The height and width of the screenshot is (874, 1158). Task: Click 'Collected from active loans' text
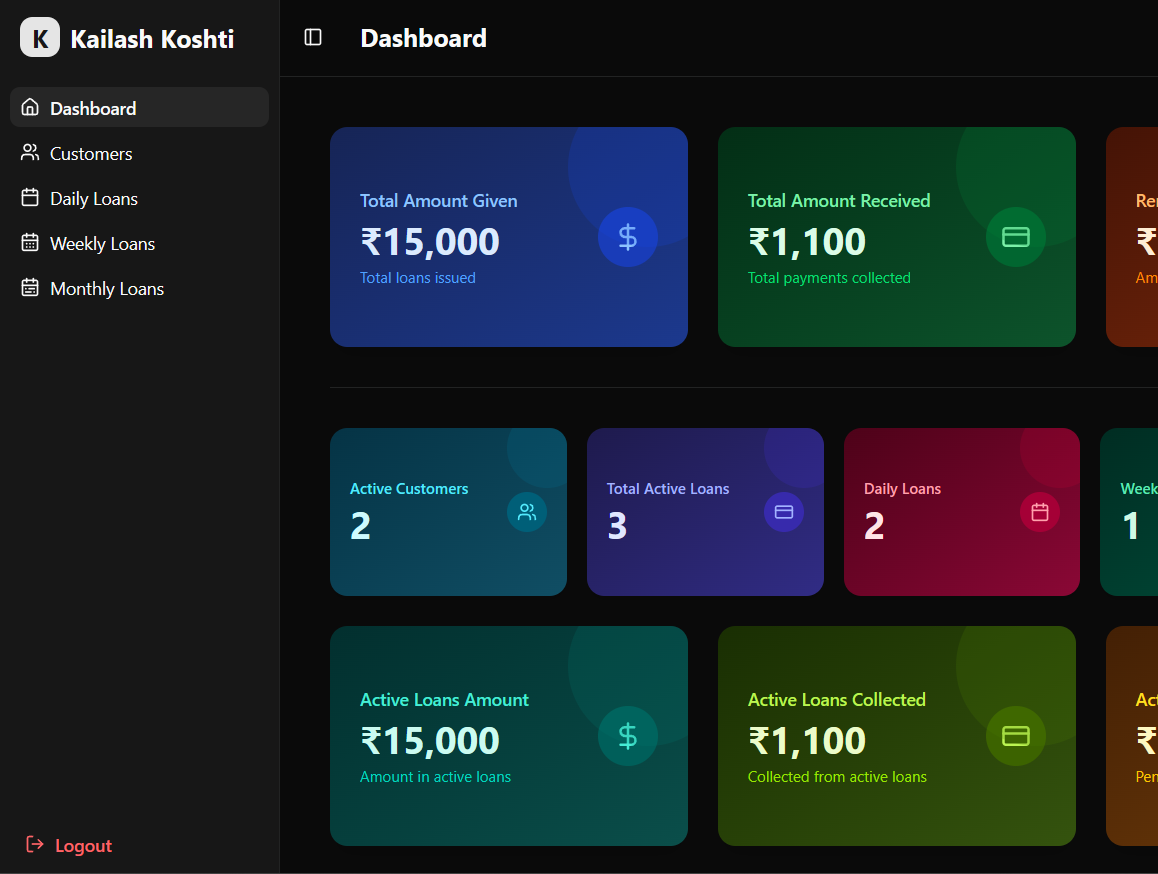tap(837, 776)
